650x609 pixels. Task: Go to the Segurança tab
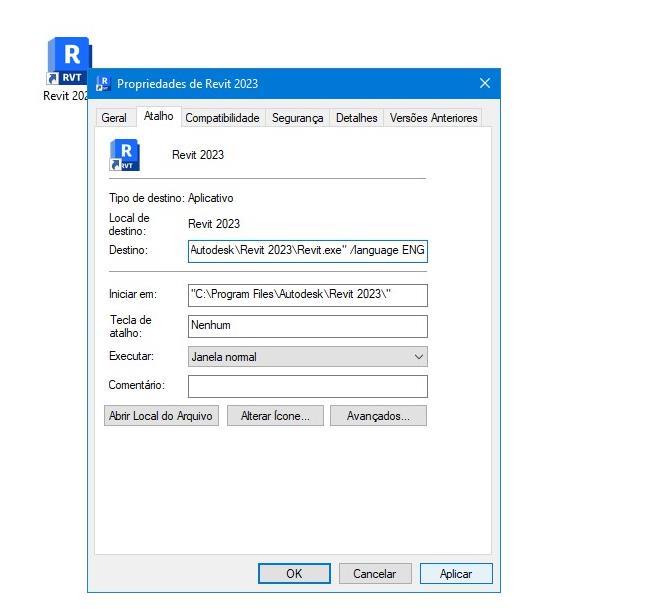pyautogui.click(x=297, y=118)
